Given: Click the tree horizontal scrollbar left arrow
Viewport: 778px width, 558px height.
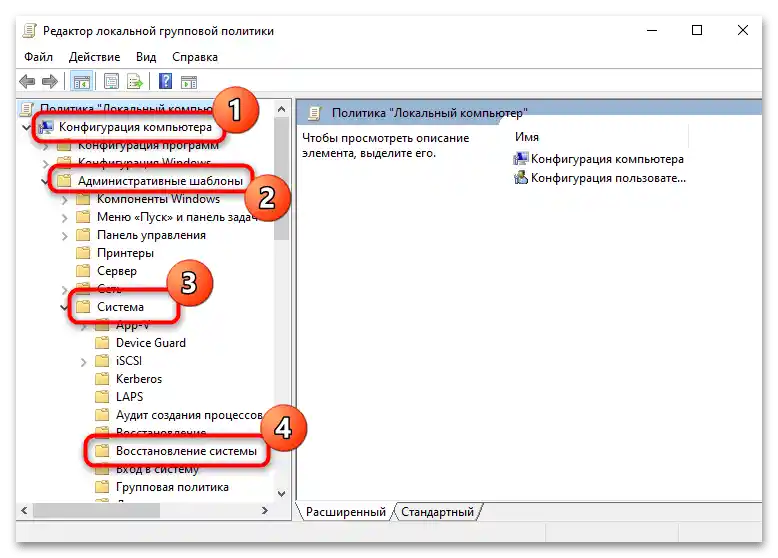Looking at the screenshot, I should coord(24,510).
